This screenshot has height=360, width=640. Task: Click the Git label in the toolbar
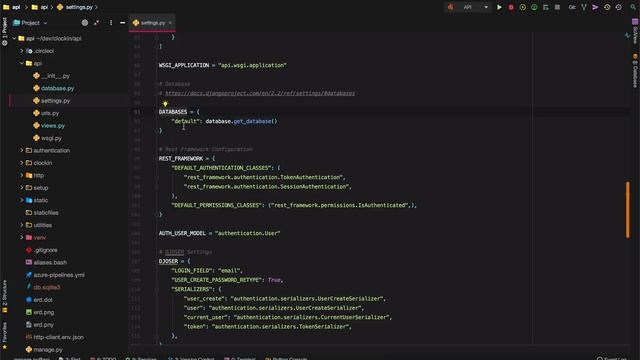(x=572, y=7)
